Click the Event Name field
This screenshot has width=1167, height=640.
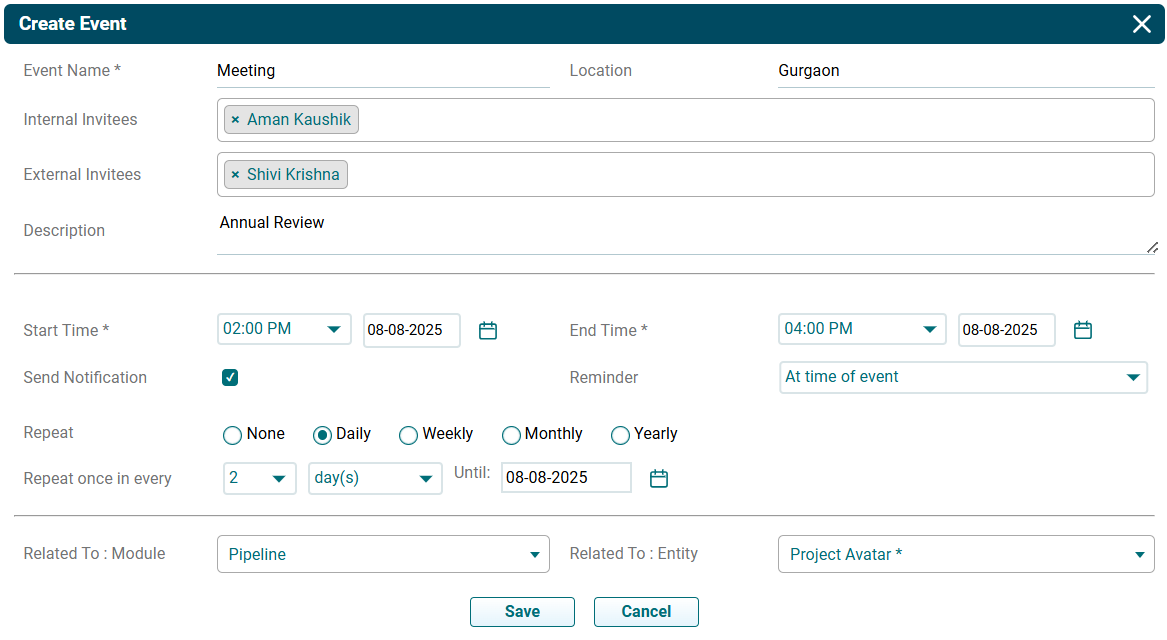[382, 71]
